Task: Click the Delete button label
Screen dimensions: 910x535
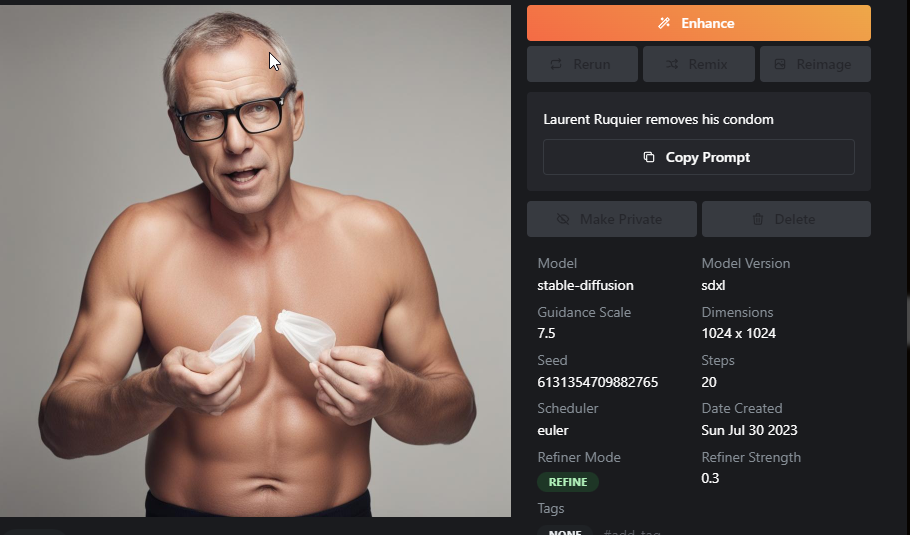Action: click(x=795, y=219)
